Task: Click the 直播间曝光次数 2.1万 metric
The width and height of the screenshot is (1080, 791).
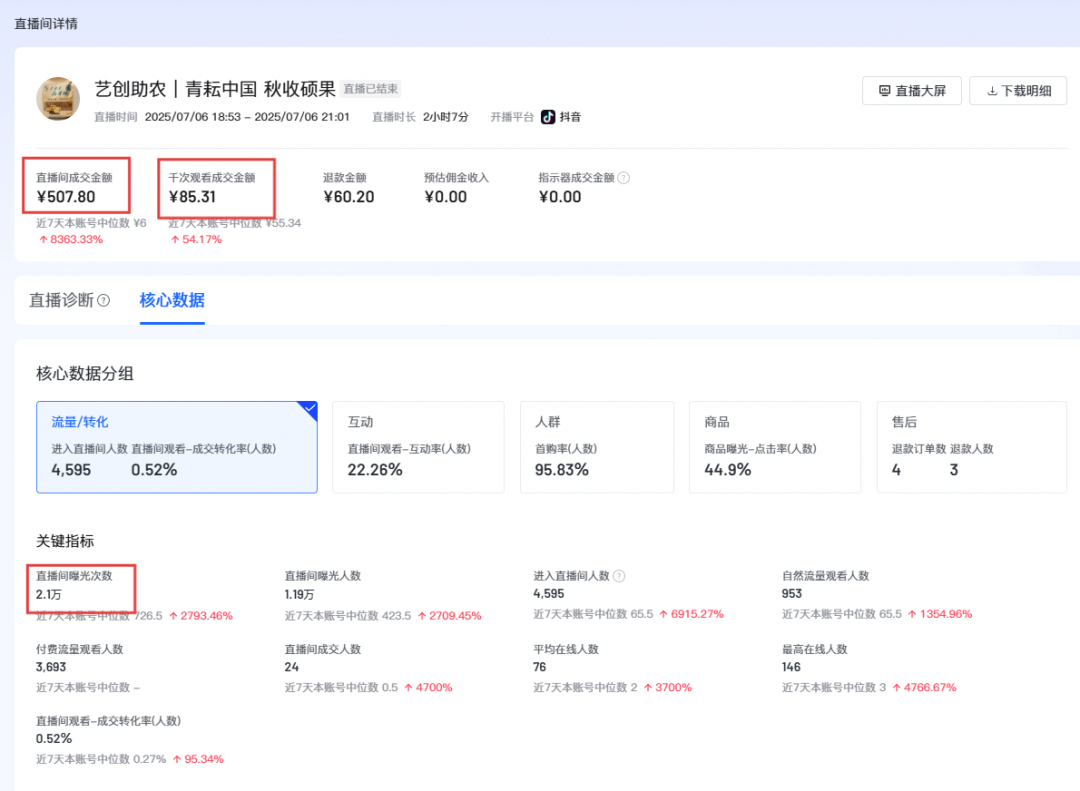Action: [49, 594]
